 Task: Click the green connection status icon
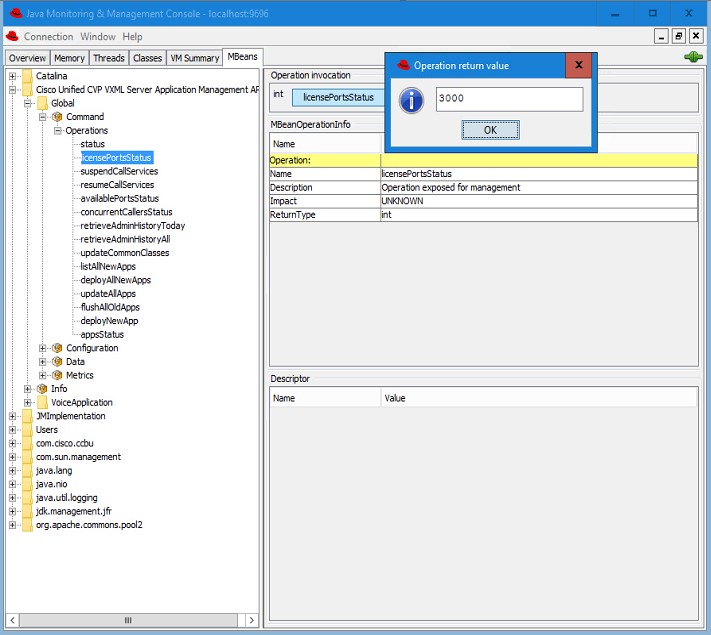pyautogui.click(x=693, y=57)
